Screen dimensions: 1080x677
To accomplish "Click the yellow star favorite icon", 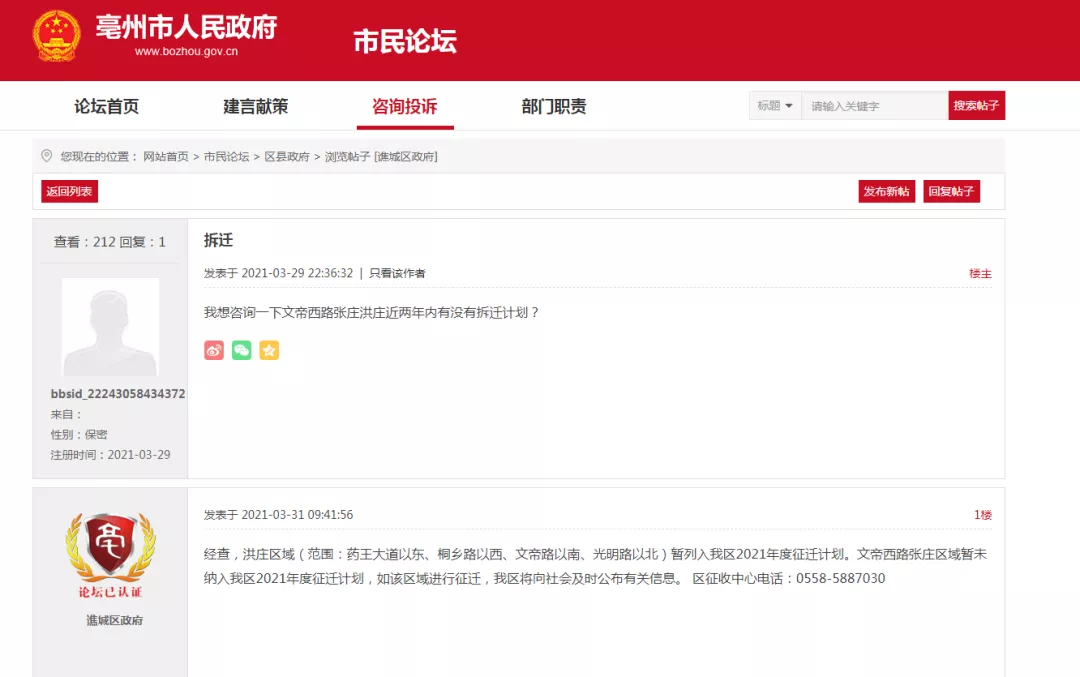I will tap(269, 351).
